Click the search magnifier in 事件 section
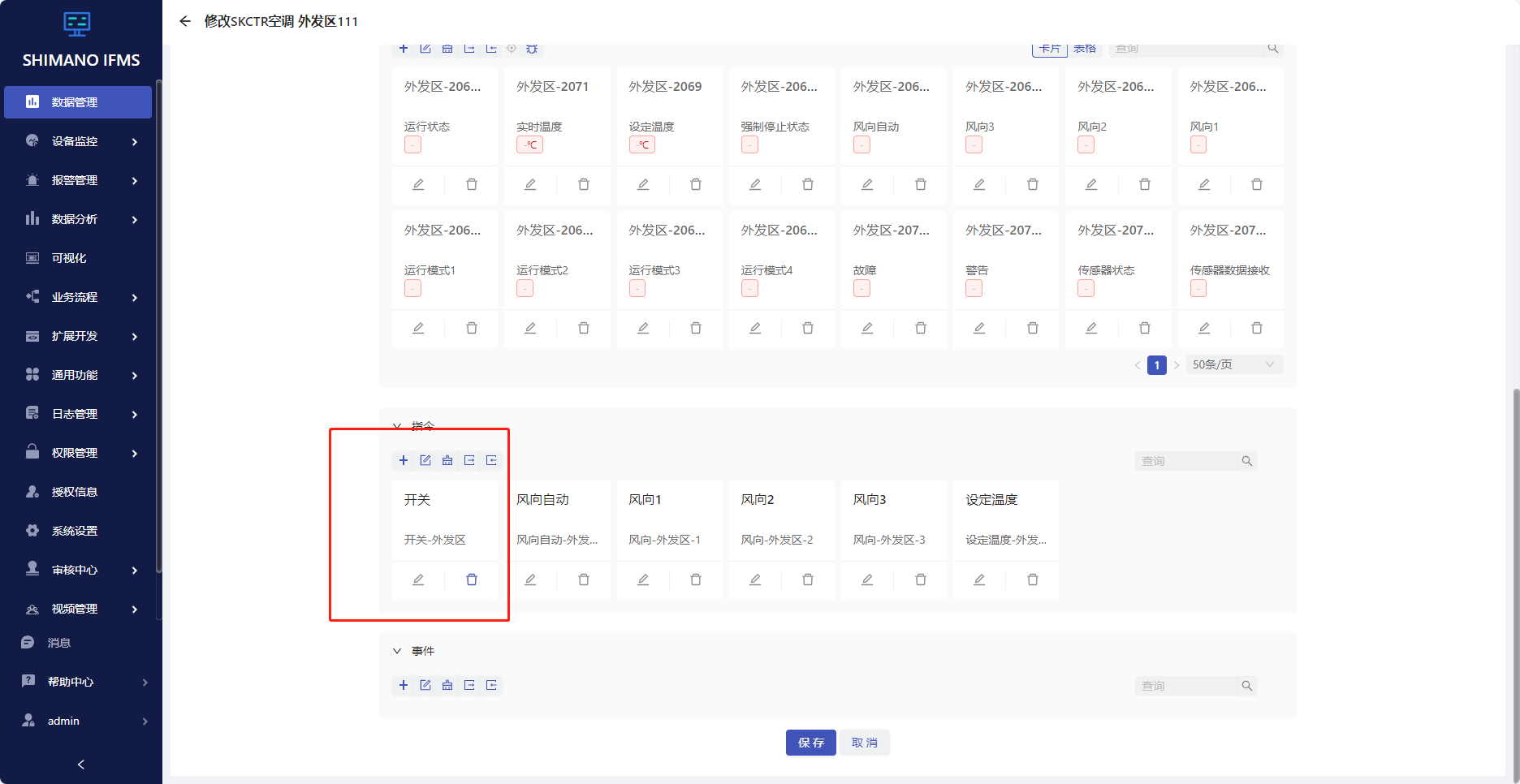The width and height of the screenshot is (1520, 784). (x=1247, y=686)
